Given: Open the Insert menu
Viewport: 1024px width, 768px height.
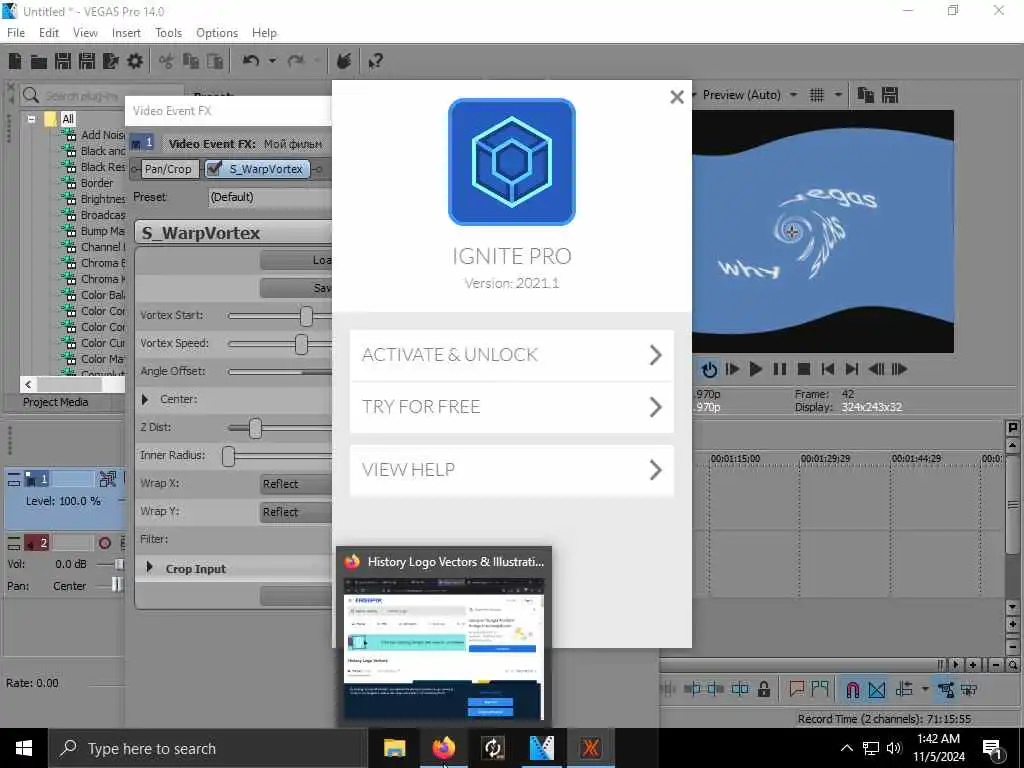Looking at the screenshot, I should pos(126,33).
